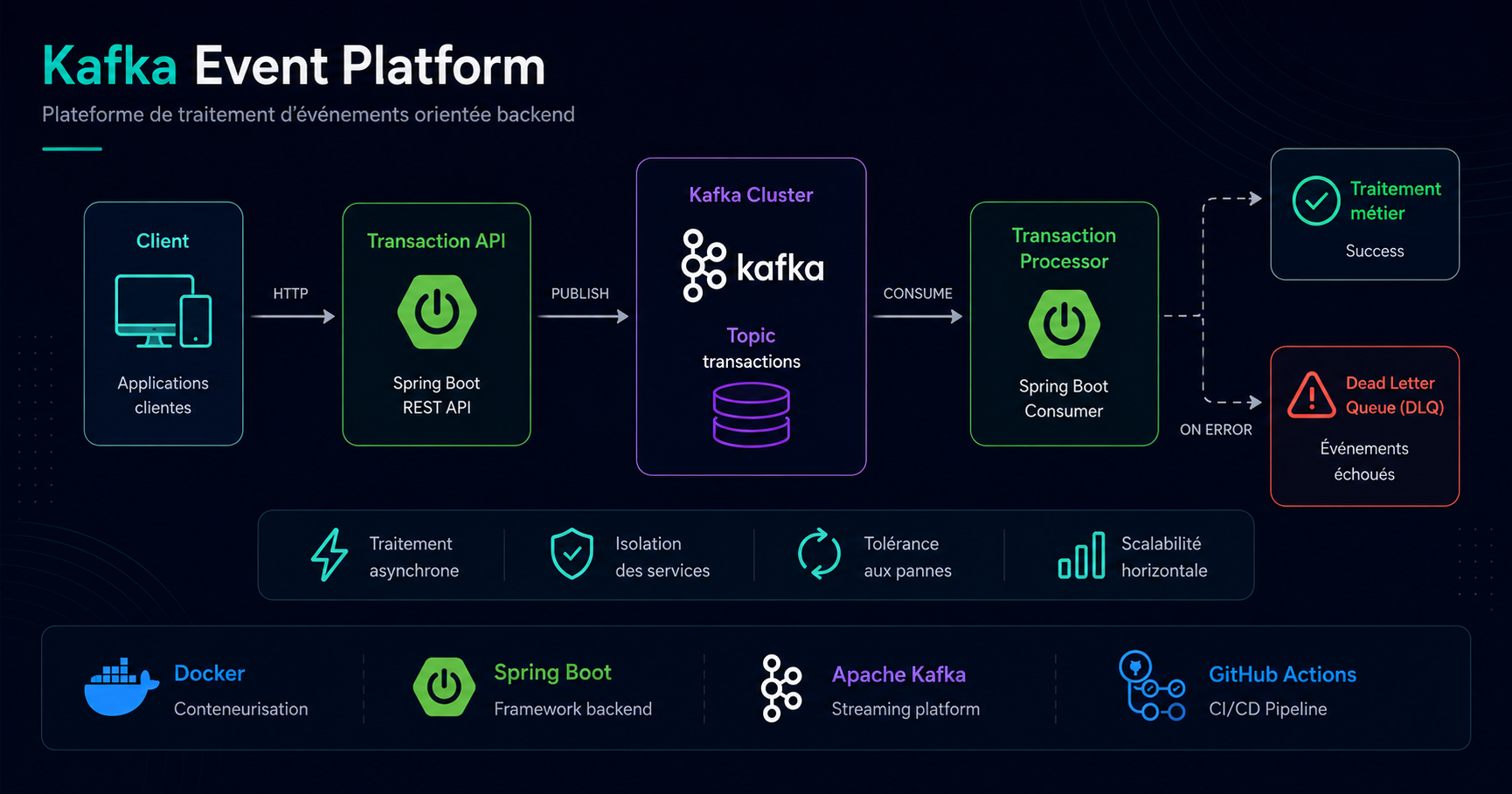Image resolution: width=1512 pixels, height=794 pixels.
Task: Click 'Tolérance aux pannes' feature text
Action: point(907,556)
